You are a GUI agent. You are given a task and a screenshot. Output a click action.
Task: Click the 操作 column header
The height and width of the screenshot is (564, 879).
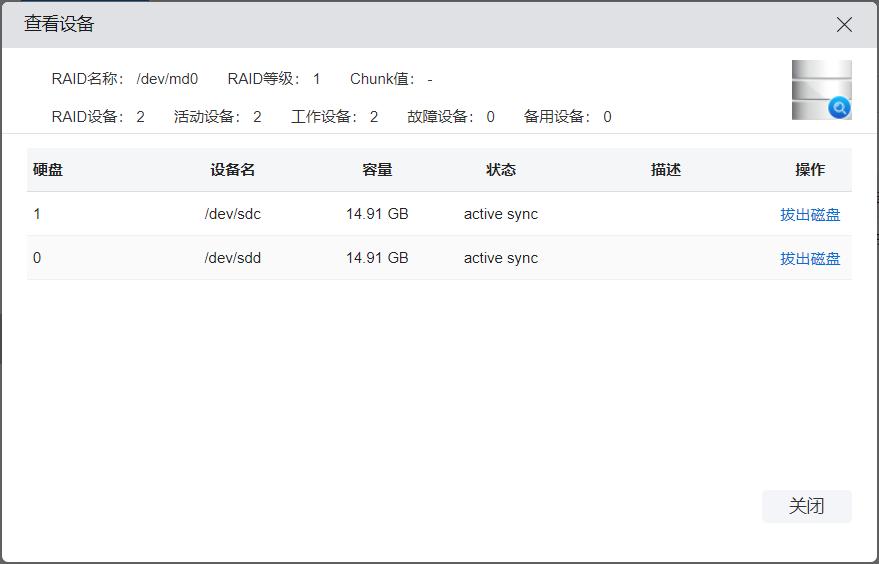809,170
